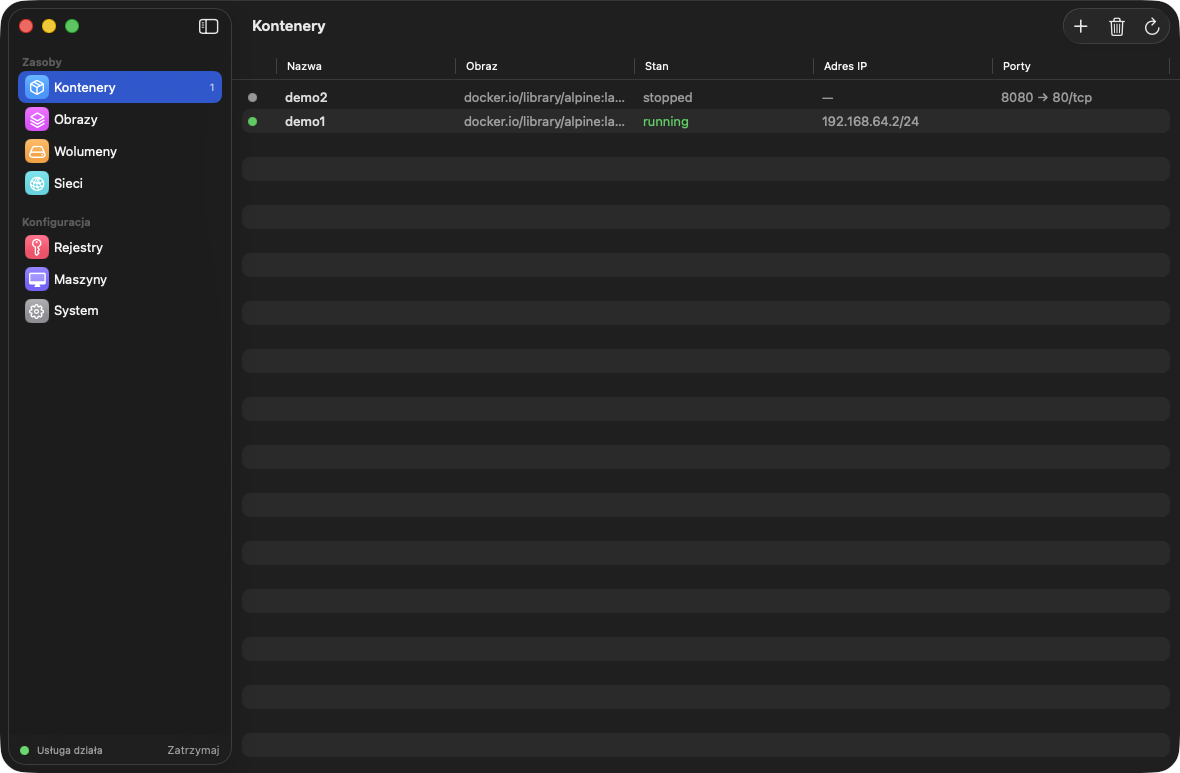Select the demo1 container name
Viewport: 1180px width, 773px height.
305,121
